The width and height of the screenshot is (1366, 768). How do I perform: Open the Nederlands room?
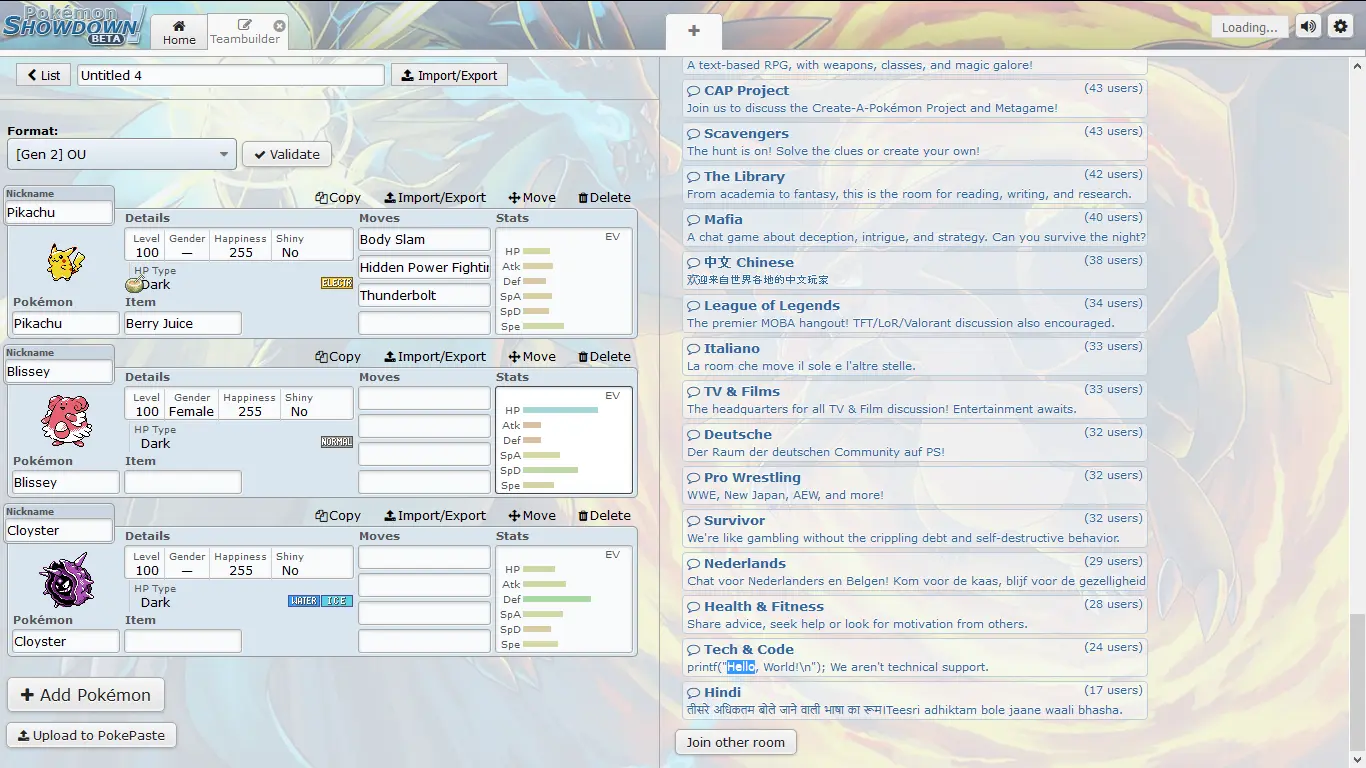914,572
